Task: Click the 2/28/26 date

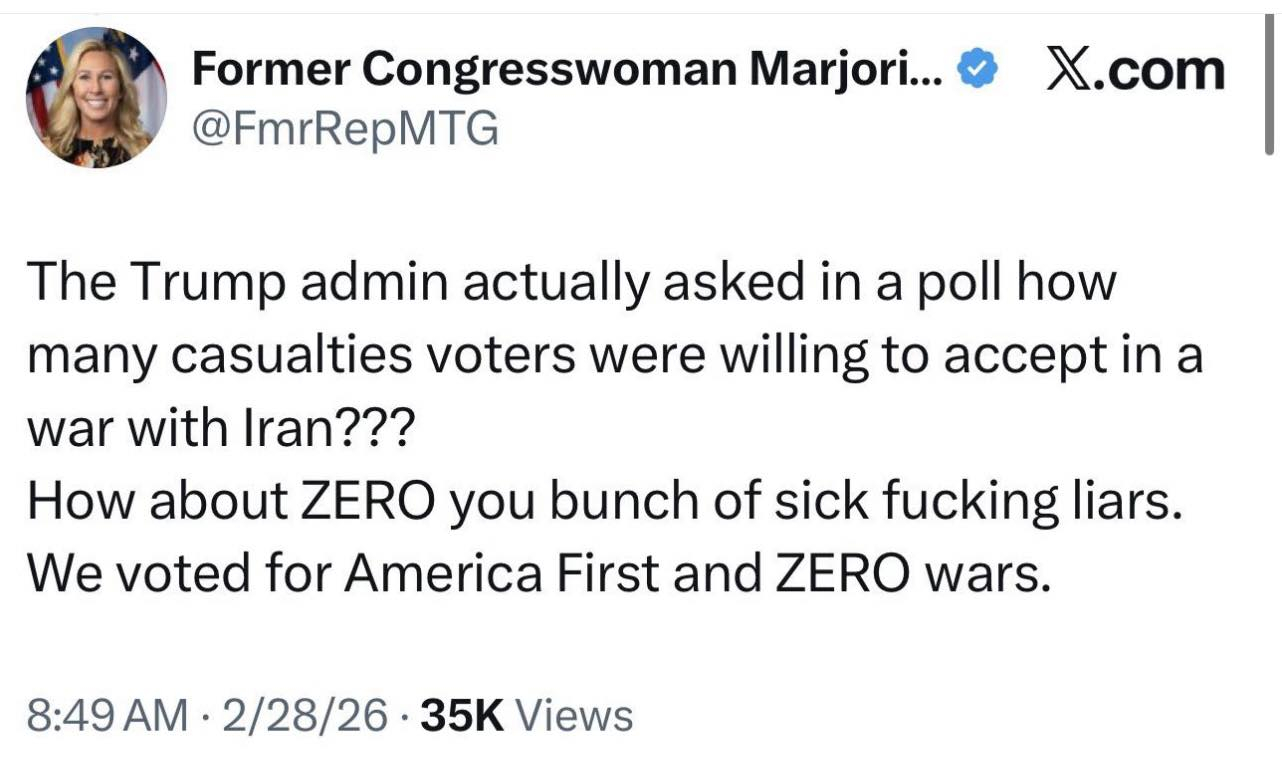Action: 305,715
